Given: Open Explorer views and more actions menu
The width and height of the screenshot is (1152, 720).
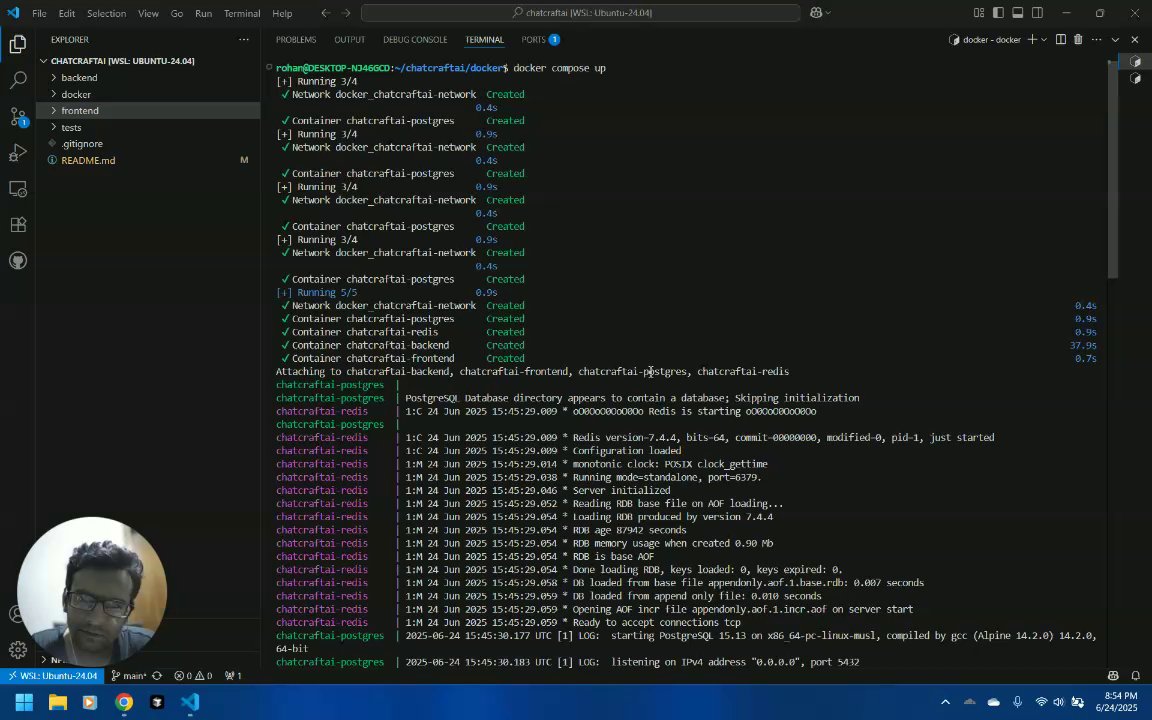Looking at the screenshot, I should [x=243, y=40].
